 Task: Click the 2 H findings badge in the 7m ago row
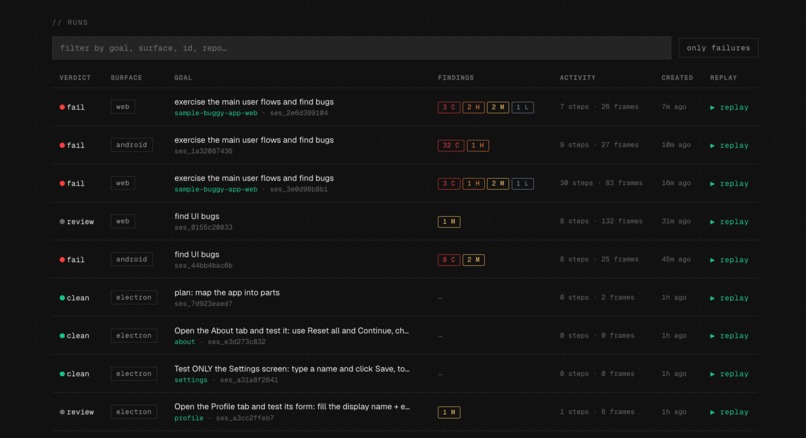(473, 107)
